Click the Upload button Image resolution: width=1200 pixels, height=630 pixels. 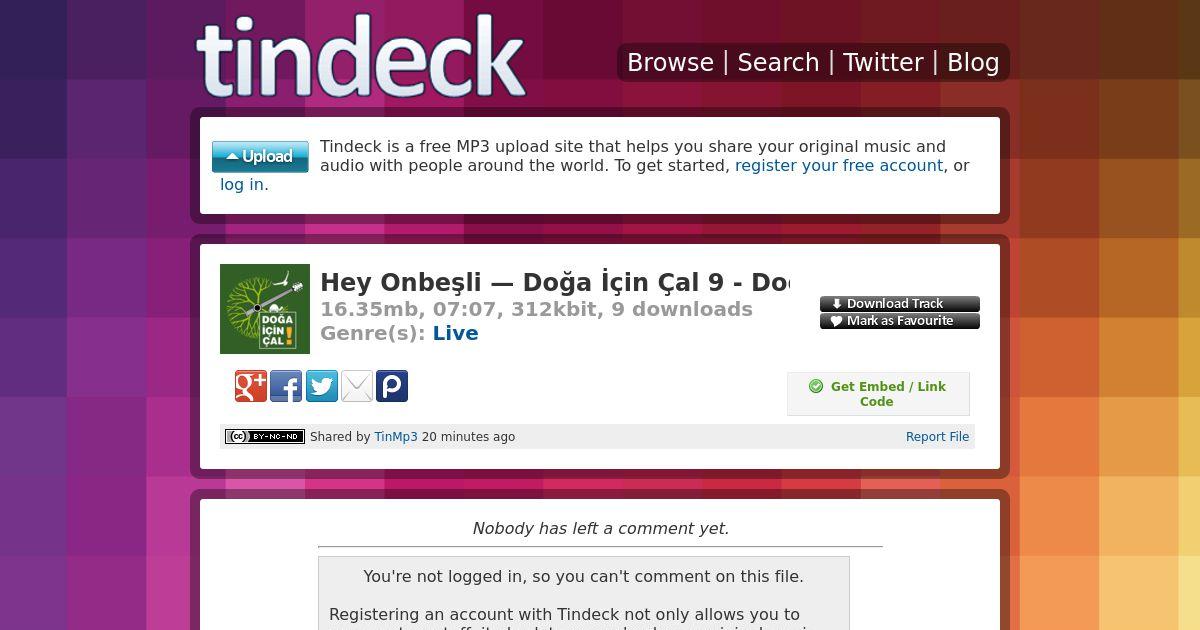point(260,157)
